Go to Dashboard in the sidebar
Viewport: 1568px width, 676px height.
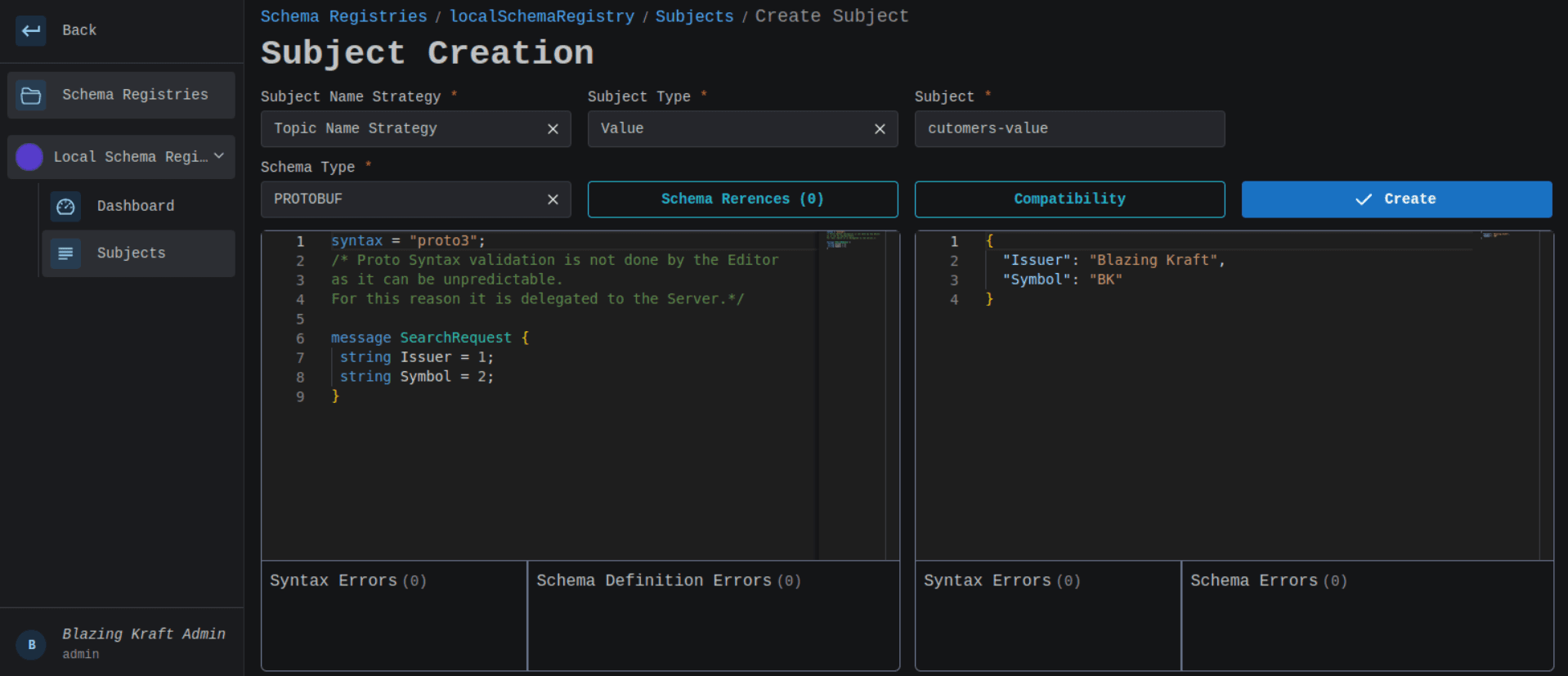click(x=138, y=207)
